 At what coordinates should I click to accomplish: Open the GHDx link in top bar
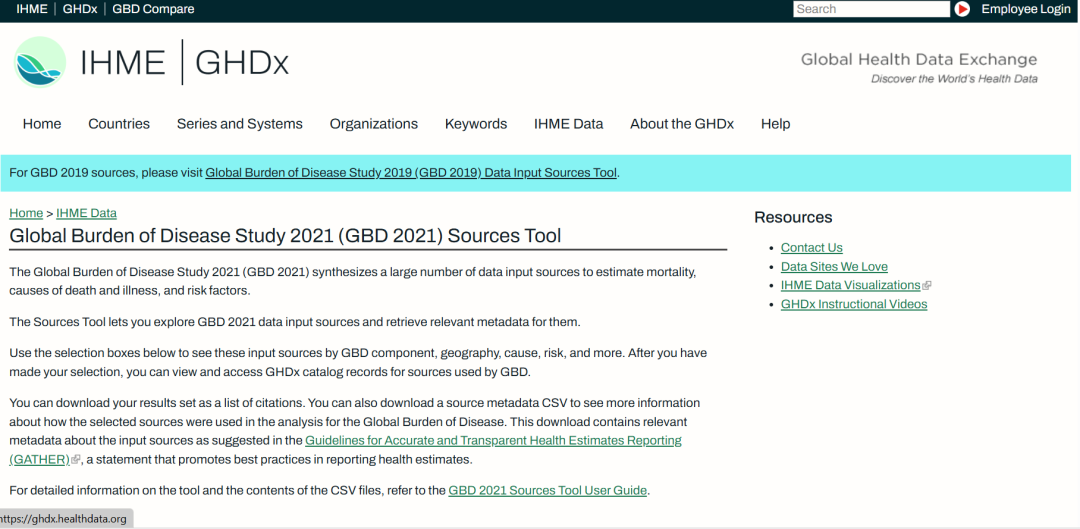(x=81, y=9)
